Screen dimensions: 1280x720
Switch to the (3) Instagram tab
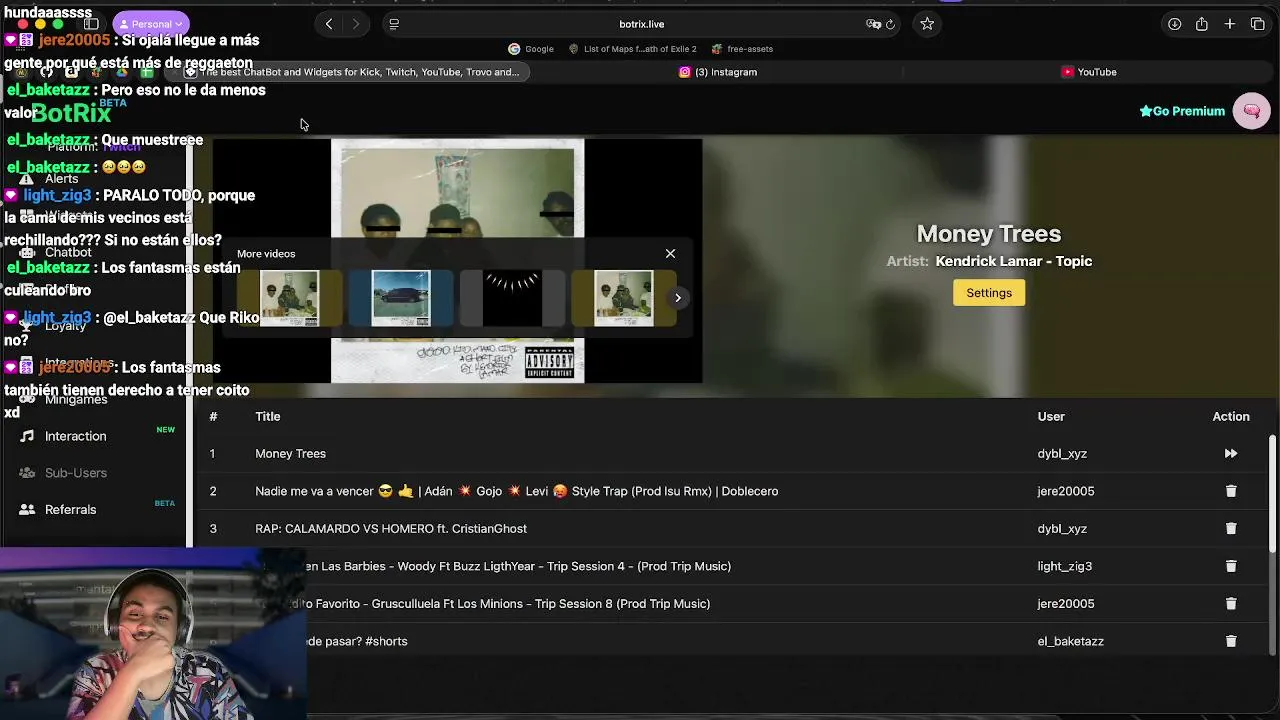click(718, 72)
